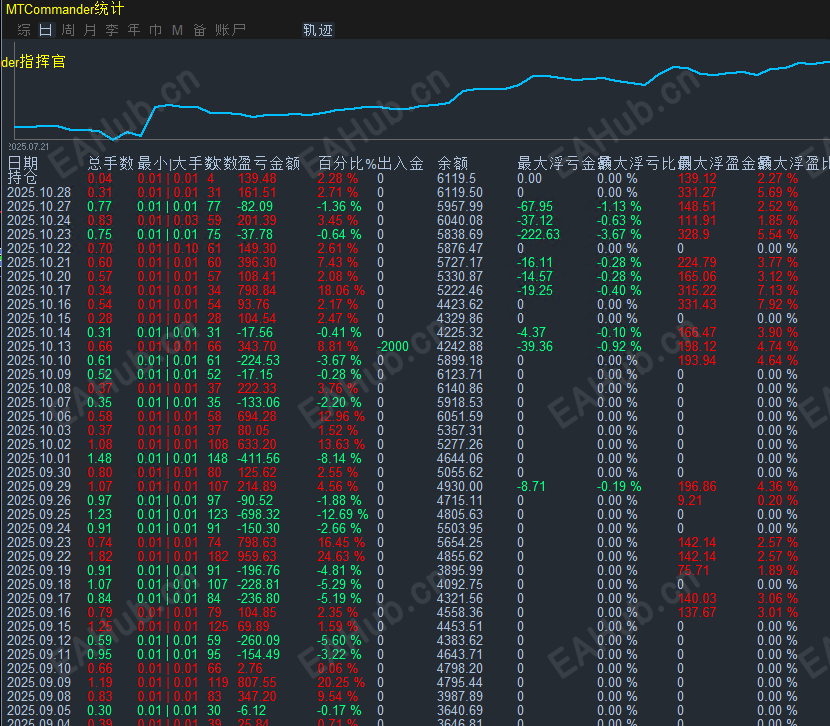The width and height of the screenshot is (830, 726).
Task: Toggle the 轨迹 trajectory button
Action: pyautogui.click(x=317, y=30)
